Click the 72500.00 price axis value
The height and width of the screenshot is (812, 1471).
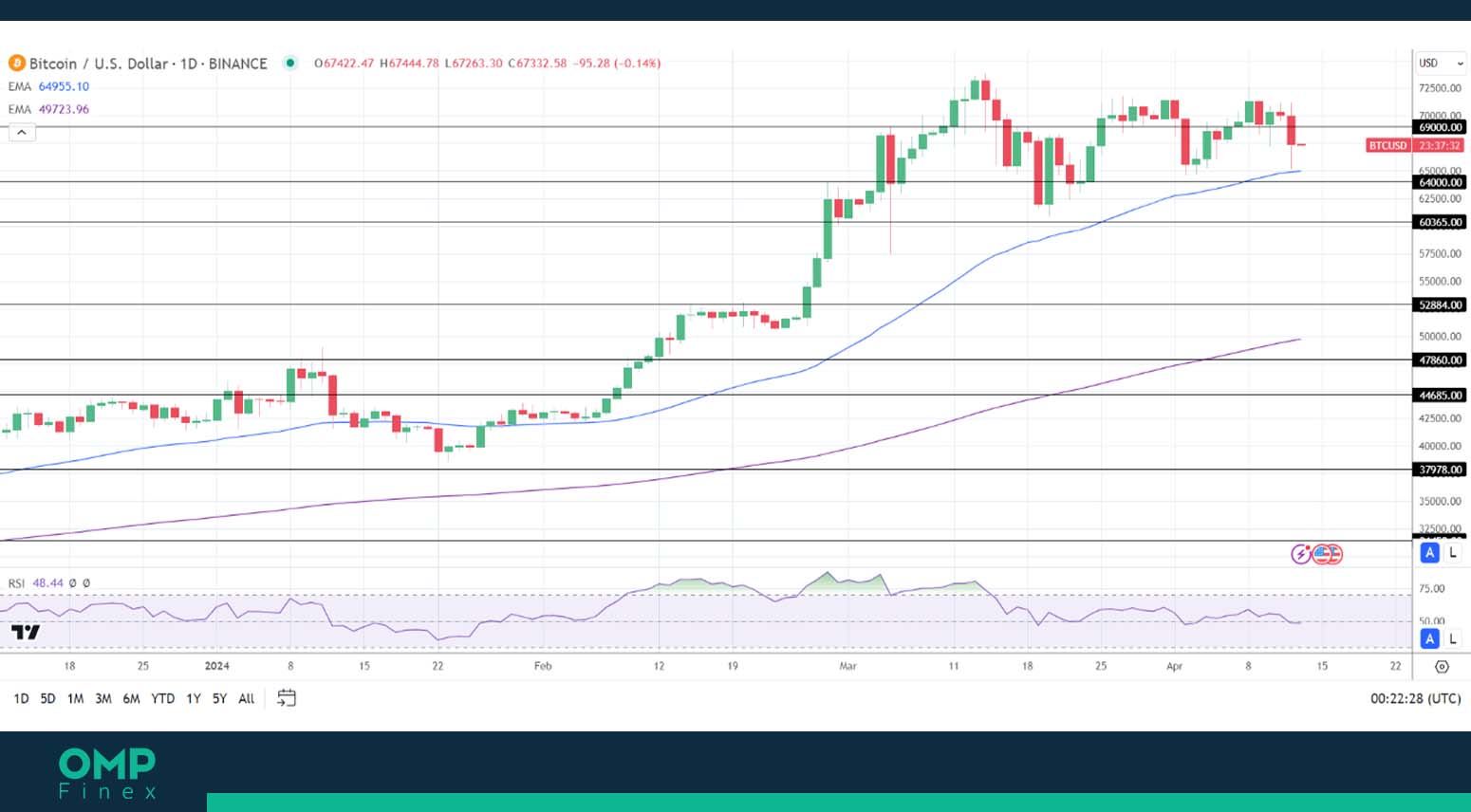click(1440, 88)
